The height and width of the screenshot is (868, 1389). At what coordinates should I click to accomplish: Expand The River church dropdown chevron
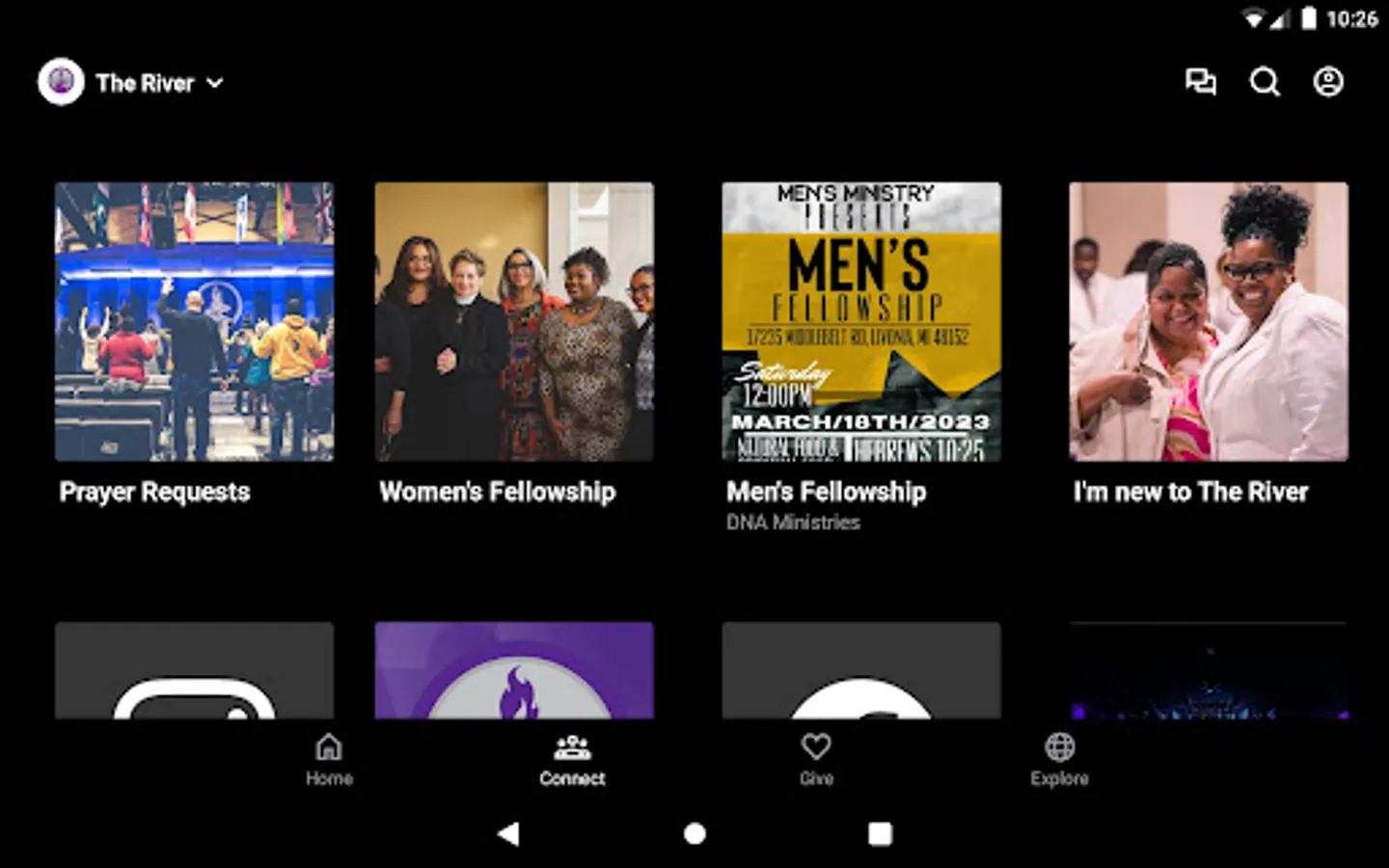[215, 83]
